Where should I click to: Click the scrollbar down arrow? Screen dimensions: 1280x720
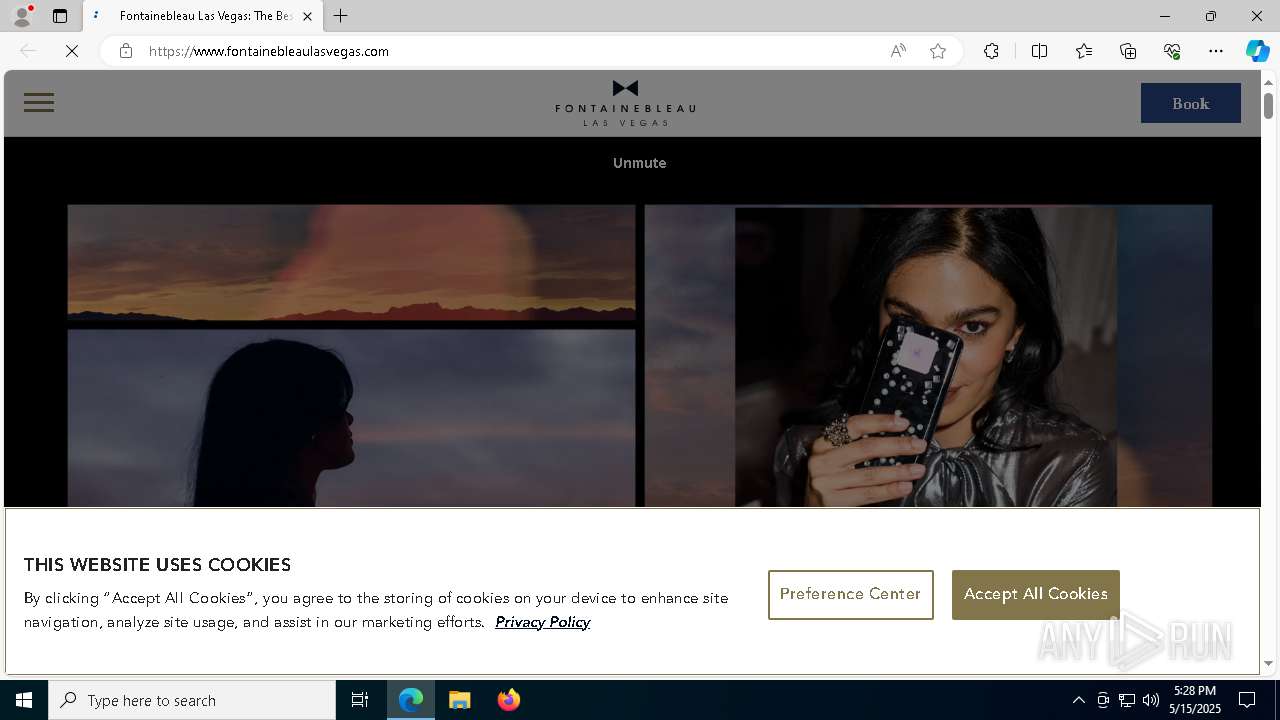tap(1268, 663)
